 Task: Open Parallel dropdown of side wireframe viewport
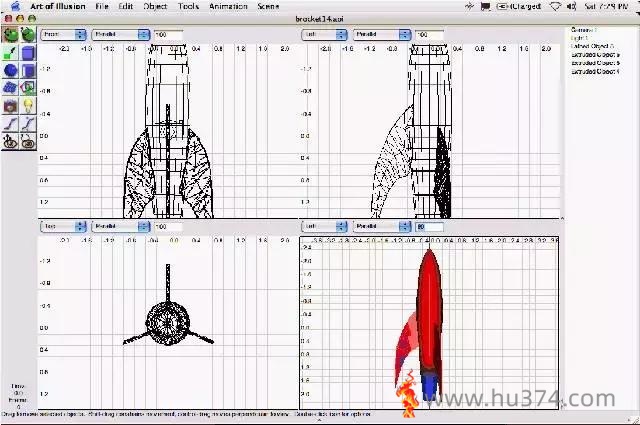point(382,35)
